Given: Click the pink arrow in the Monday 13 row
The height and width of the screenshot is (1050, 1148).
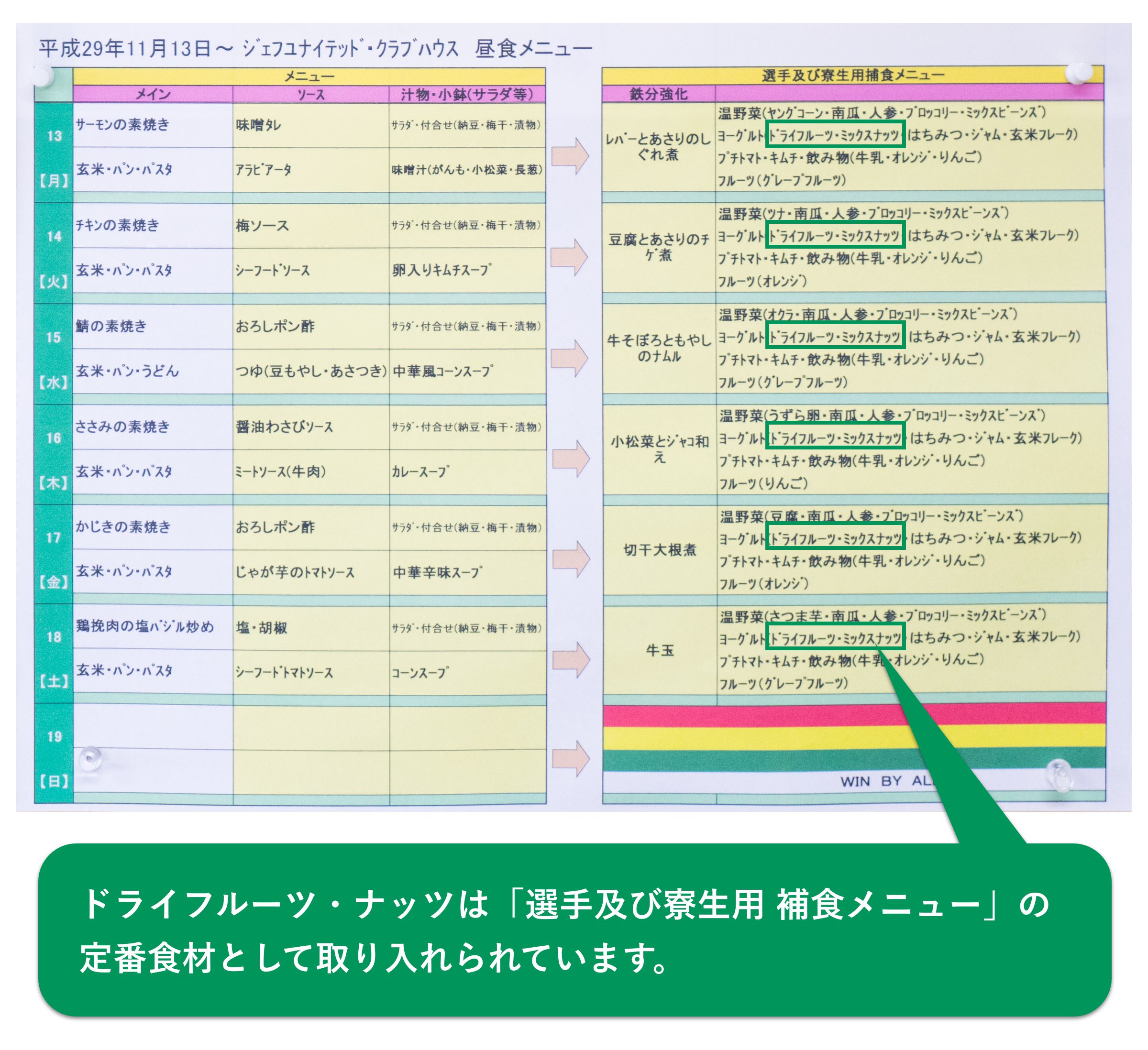Looking at the screenshot, I should pos(570,155).
